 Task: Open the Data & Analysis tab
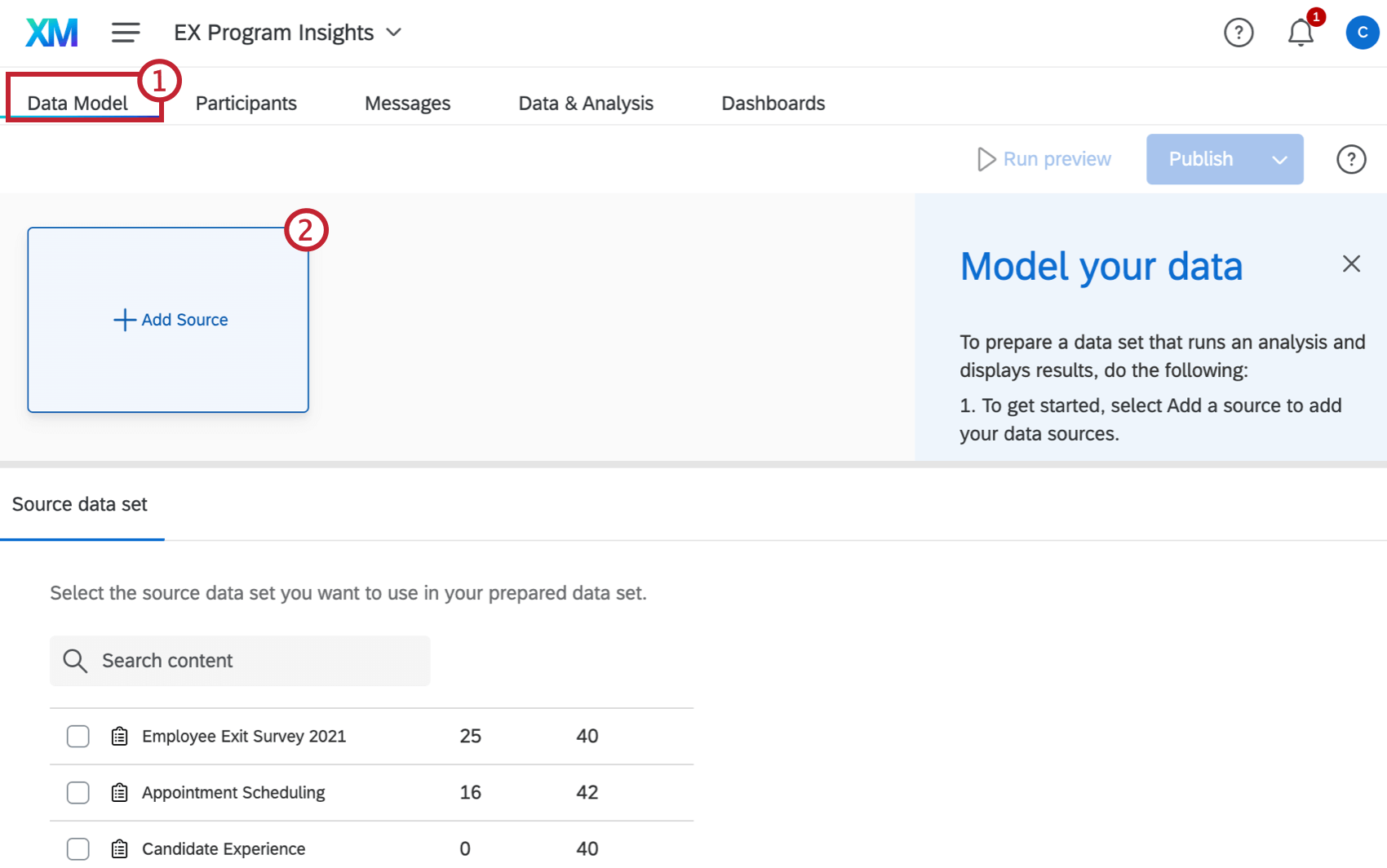(586, 104)
